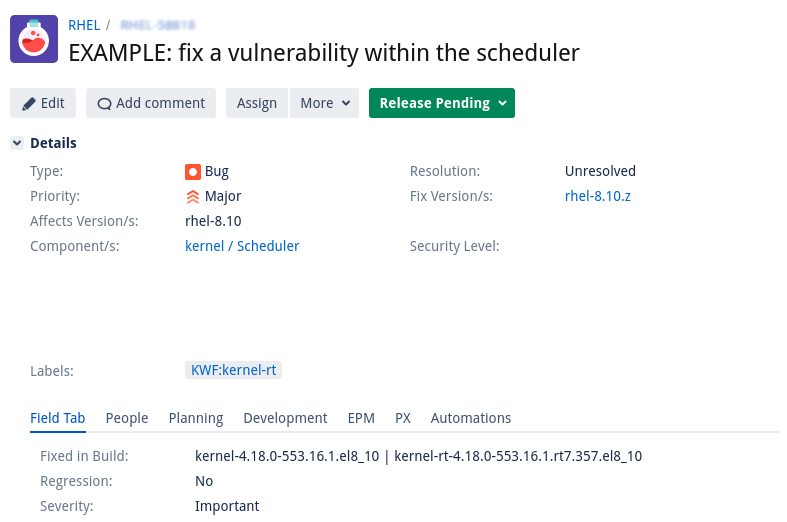Switch to the People tab
Viewport: 787px width, 522px height.
point(127,418)
